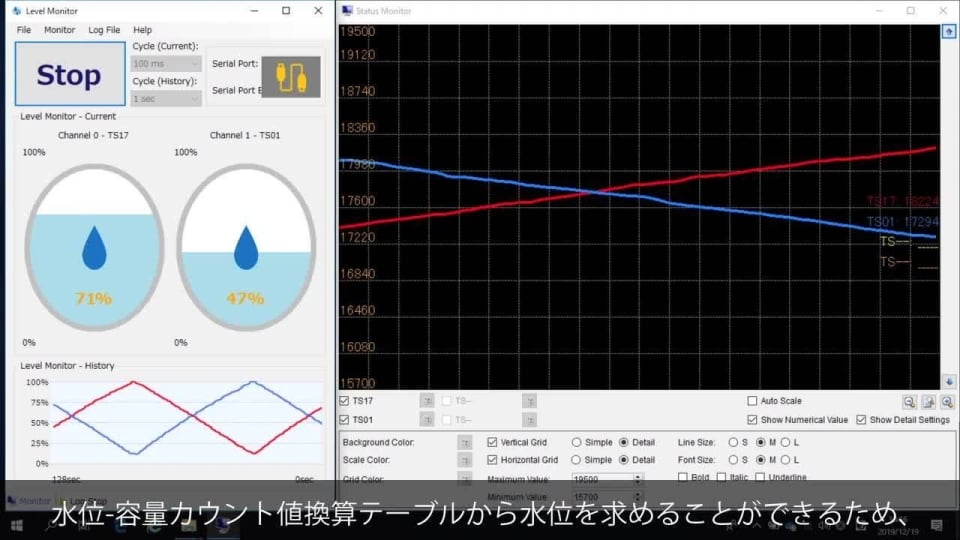
Task: Select Simple for Vertical Grid
Action: coord(576,442)
